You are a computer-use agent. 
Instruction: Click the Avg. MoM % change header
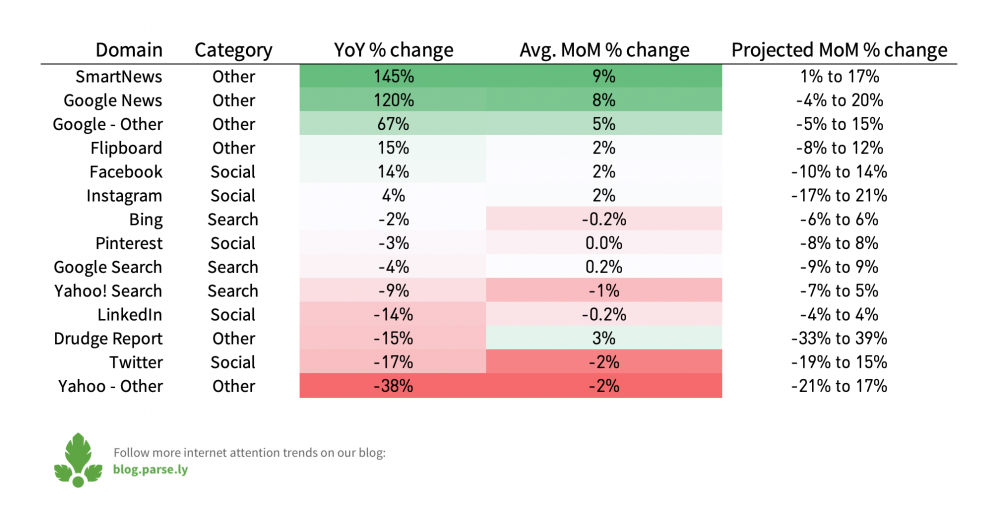tap(604, 50)
